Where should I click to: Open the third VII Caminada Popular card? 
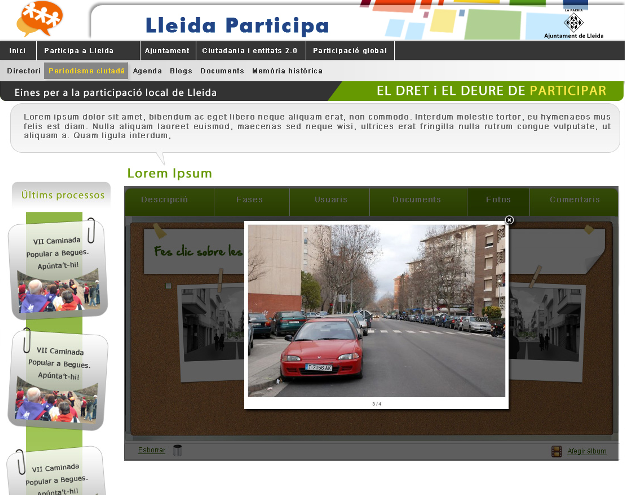(57, 472)
